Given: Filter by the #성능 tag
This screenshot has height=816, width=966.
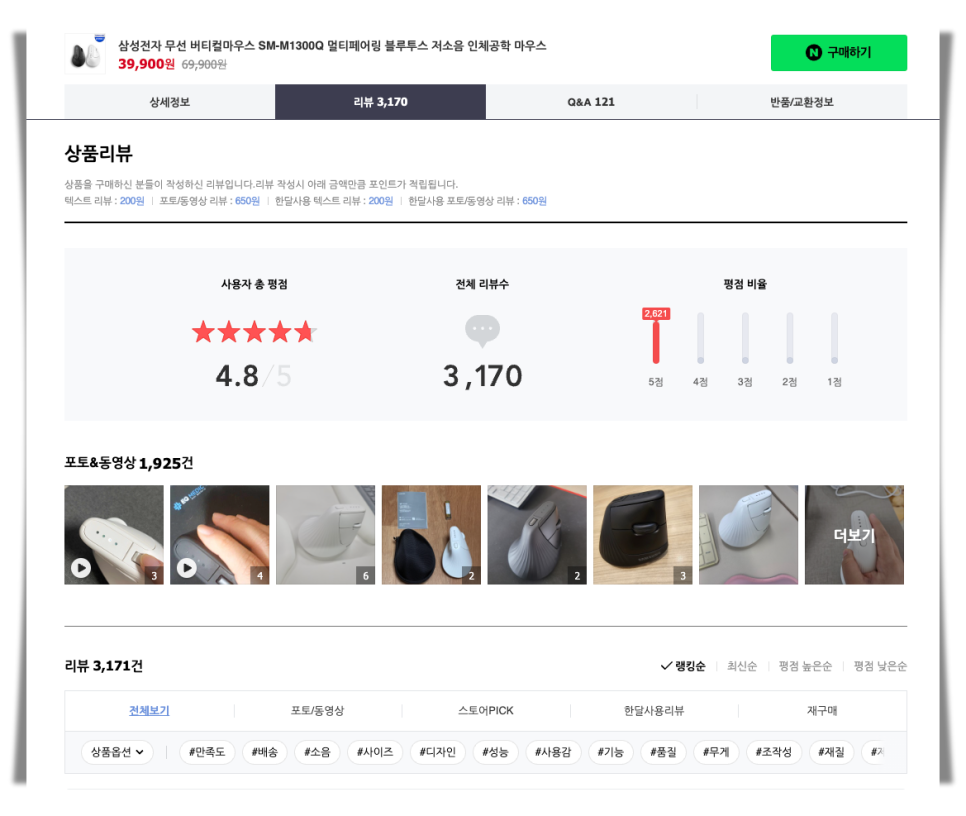Looking at the screenshot, I should point(495,752).
